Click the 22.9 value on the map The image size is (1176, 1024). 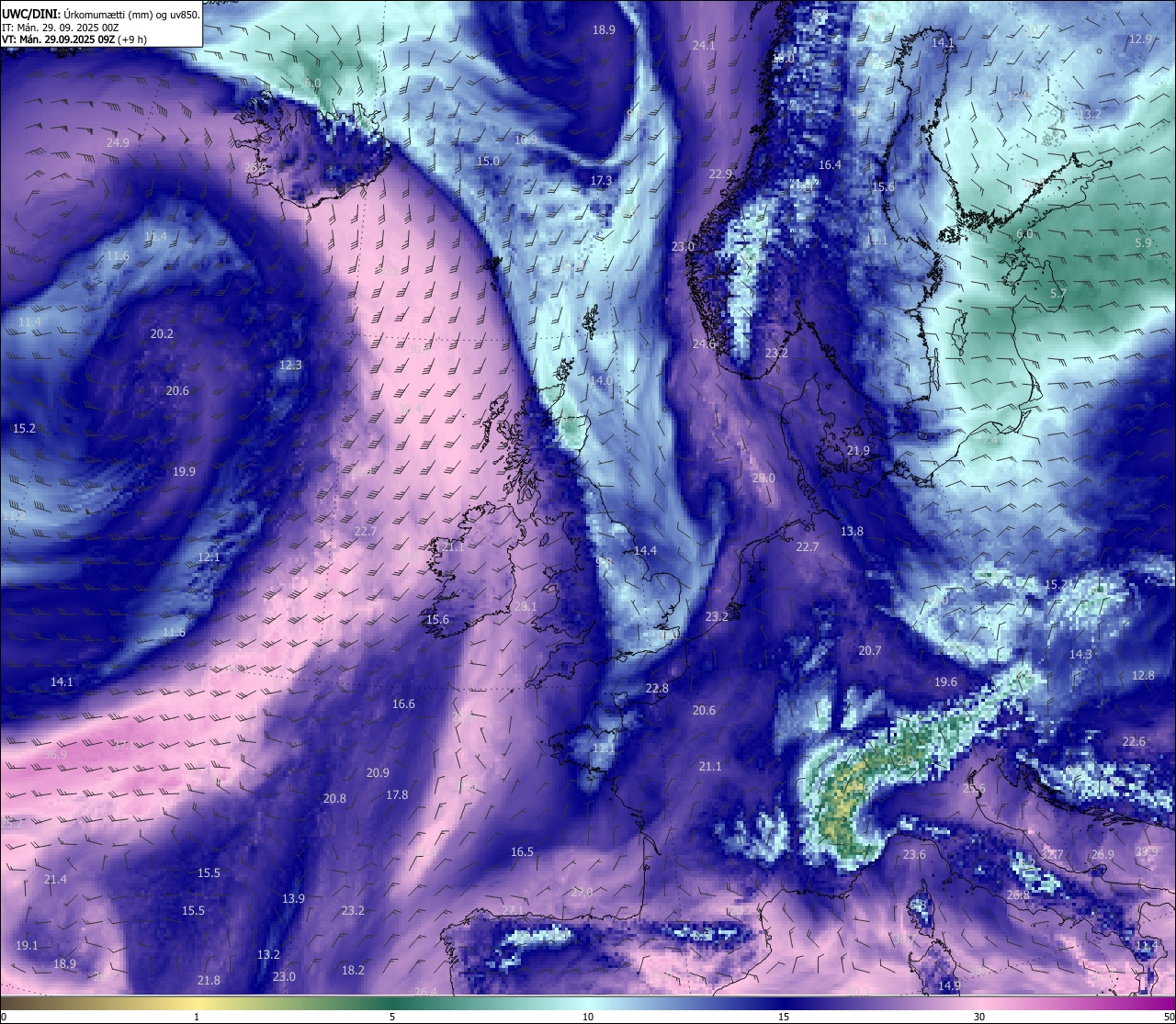pyautogui.click(x=720, y=174)
